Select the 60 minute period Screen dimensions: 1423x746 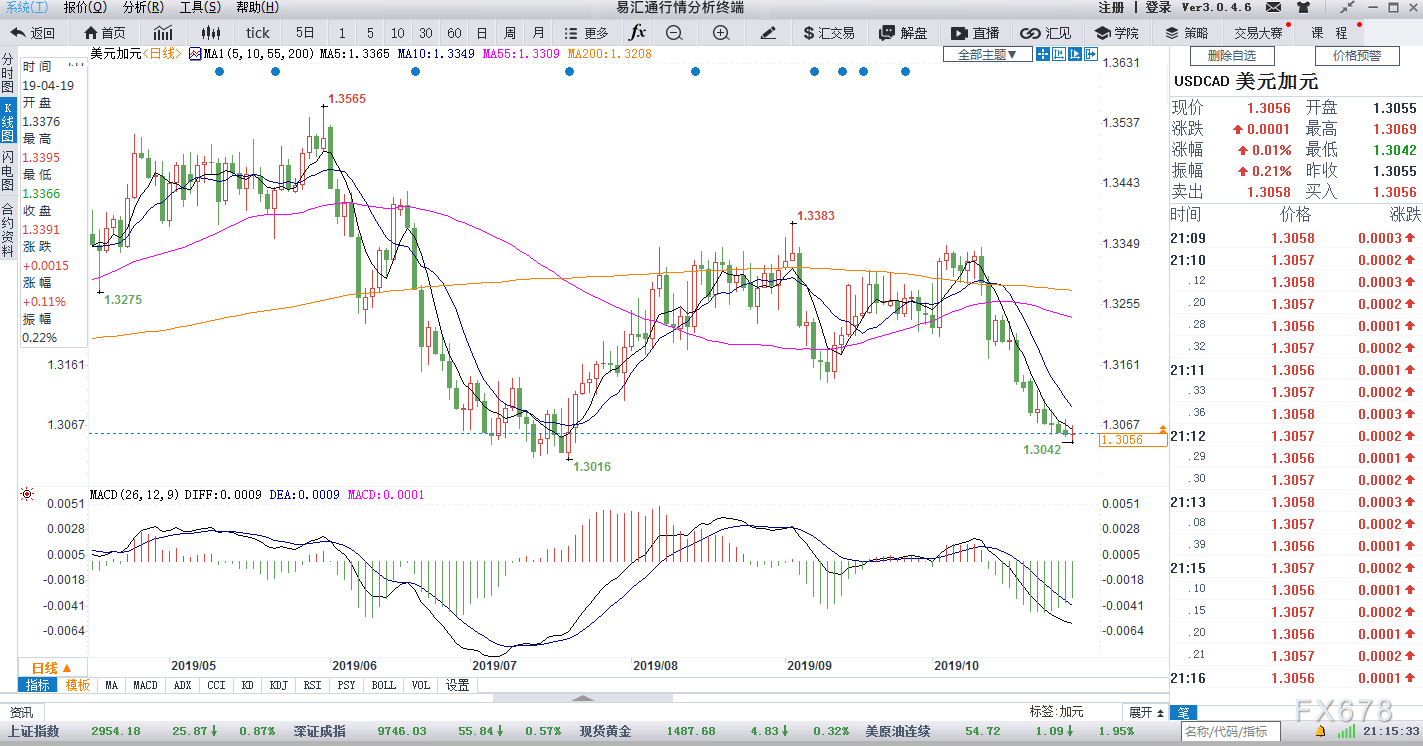point(454,33)
